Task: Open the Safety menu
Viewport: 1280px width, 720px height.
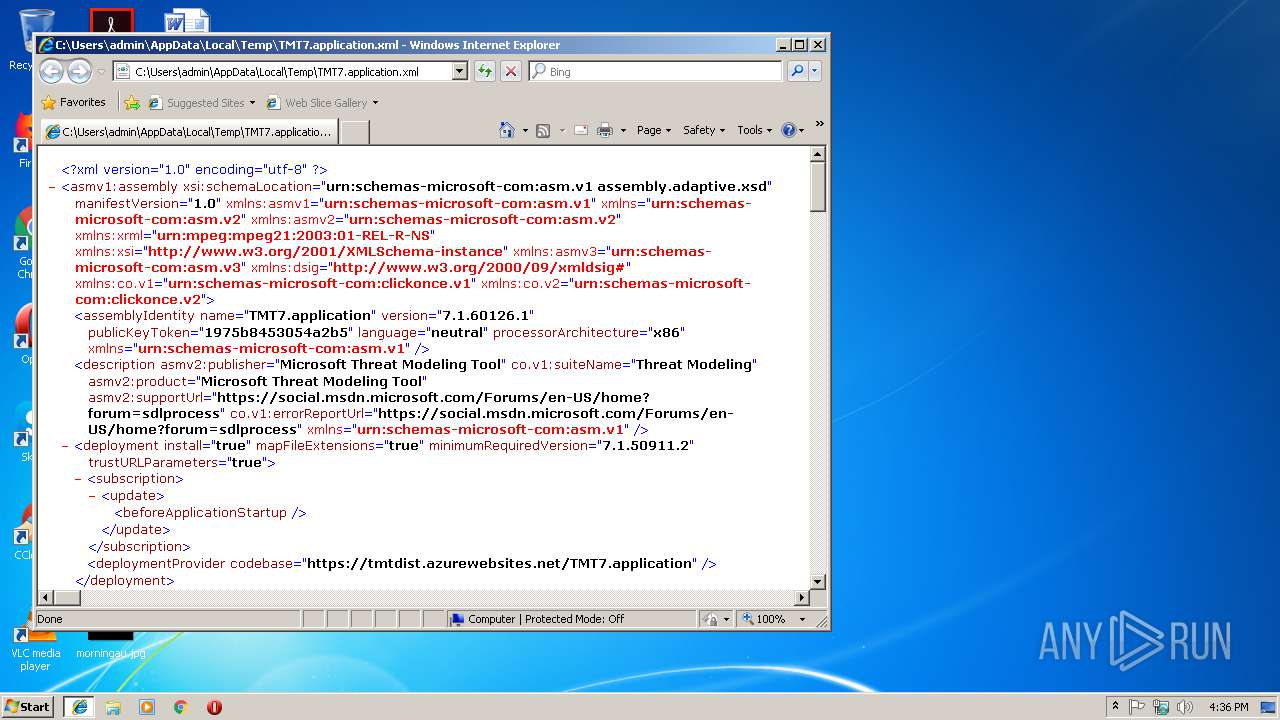Action: (x=704, y=130)
